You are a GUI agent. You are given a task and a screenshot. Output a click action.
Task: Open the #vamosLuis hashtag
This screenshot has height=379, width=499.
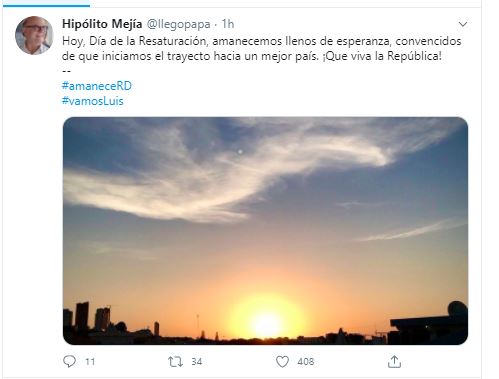pyautogui.click(x=93, y=101)
